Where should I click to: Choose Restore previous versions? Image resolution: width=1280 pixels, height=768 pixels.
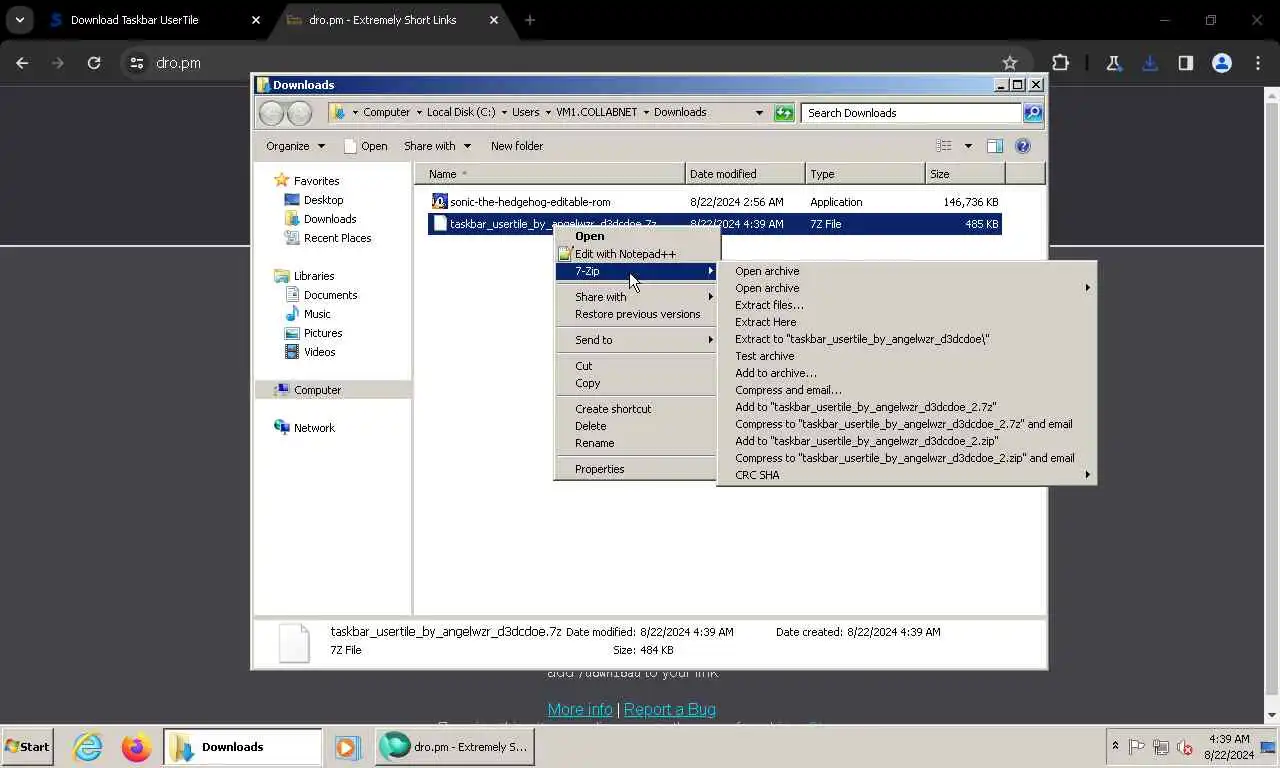(x=636, y=314)
